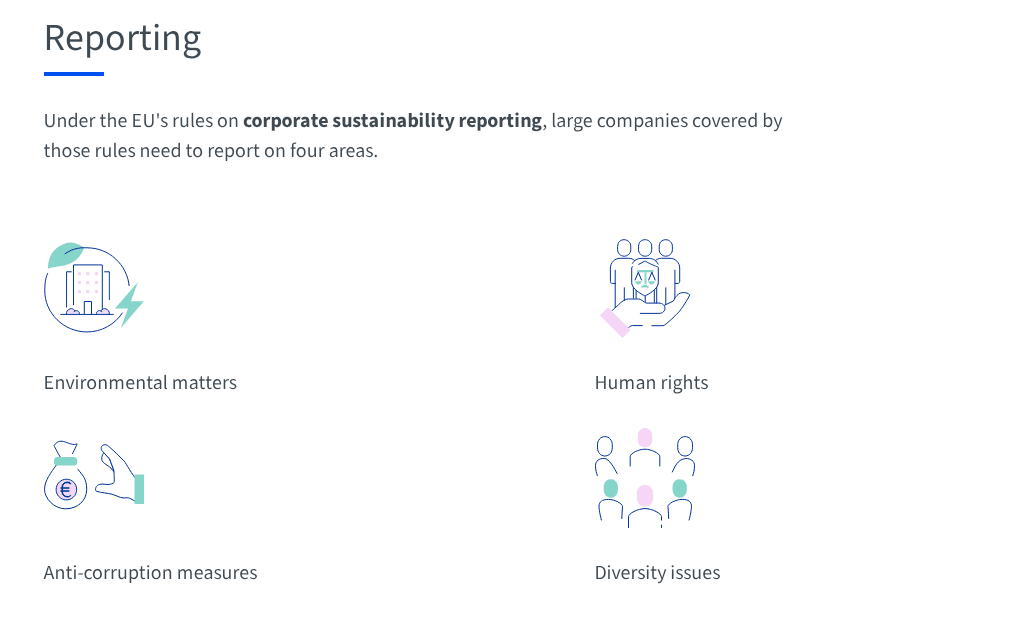The image size is (1012, 627).
Task: Click the teal cuff on the grabbing hand
Action: (139, 489)
